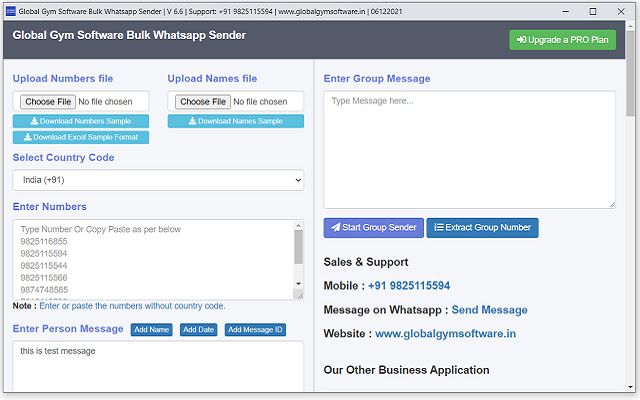Open the +91 9825115594 mobile link
This screenshot has width=640, height=400.
click(409, 286)
